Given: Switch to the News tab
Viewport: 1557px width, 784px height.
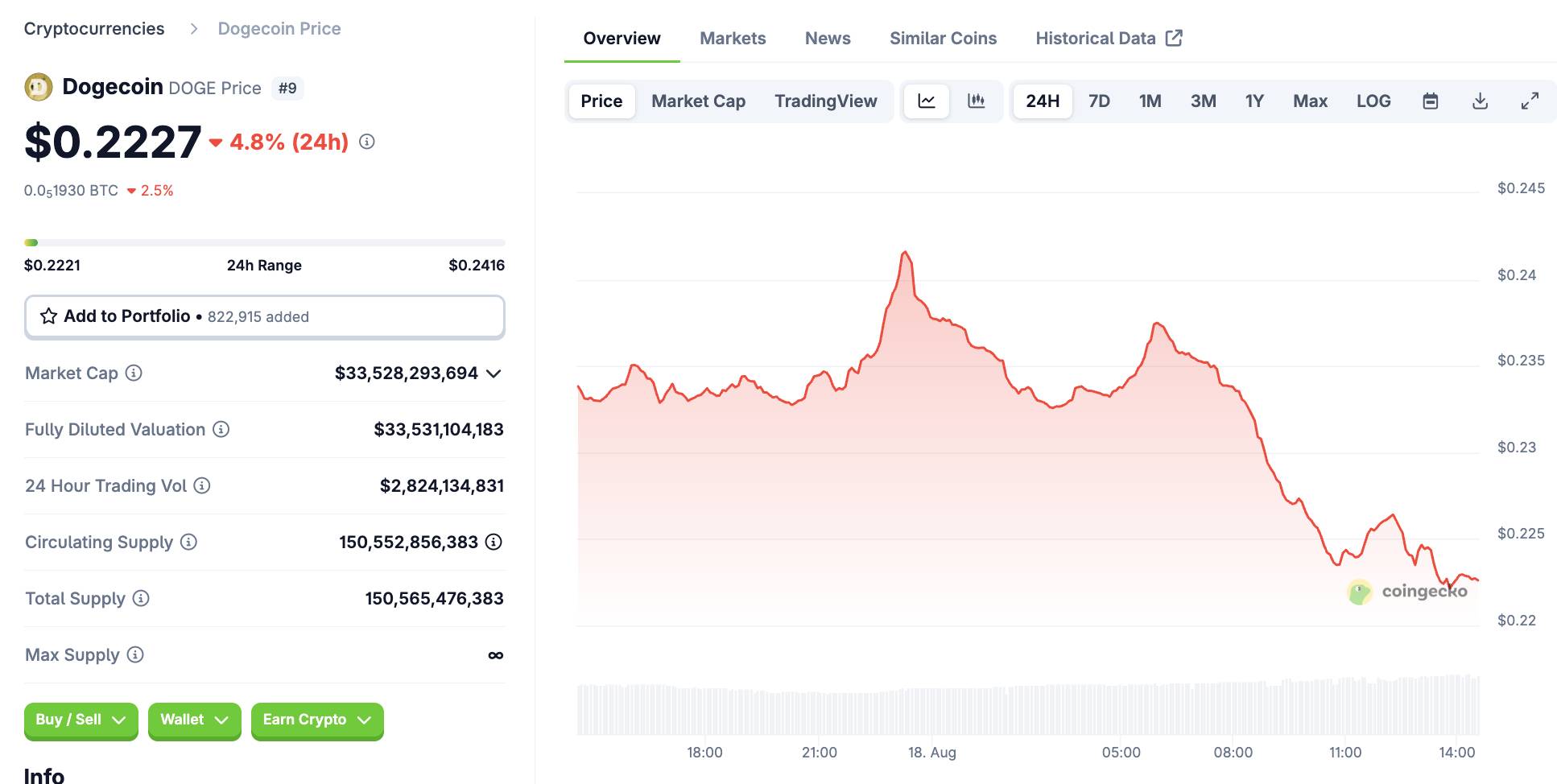Looking at the screenshot, I should tap(828, 38).
